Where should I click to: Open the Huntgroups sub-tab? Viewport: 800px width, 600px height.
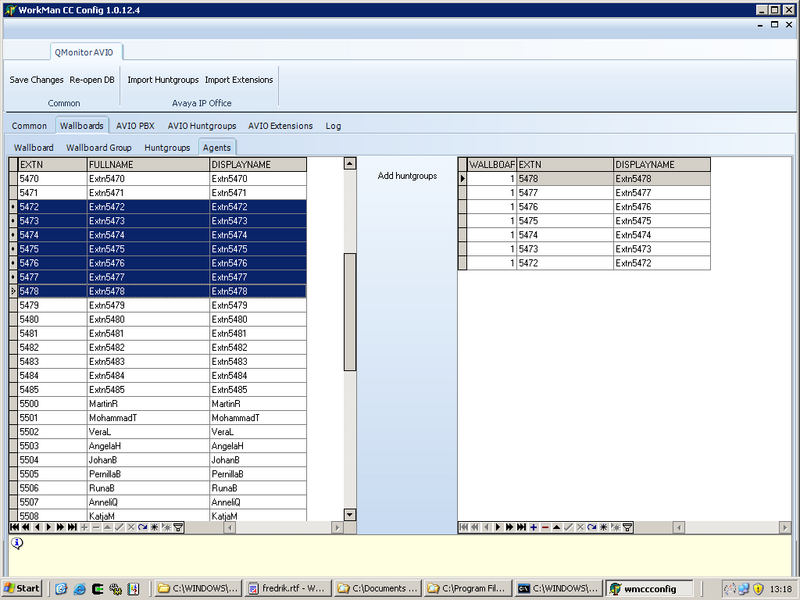167,147
